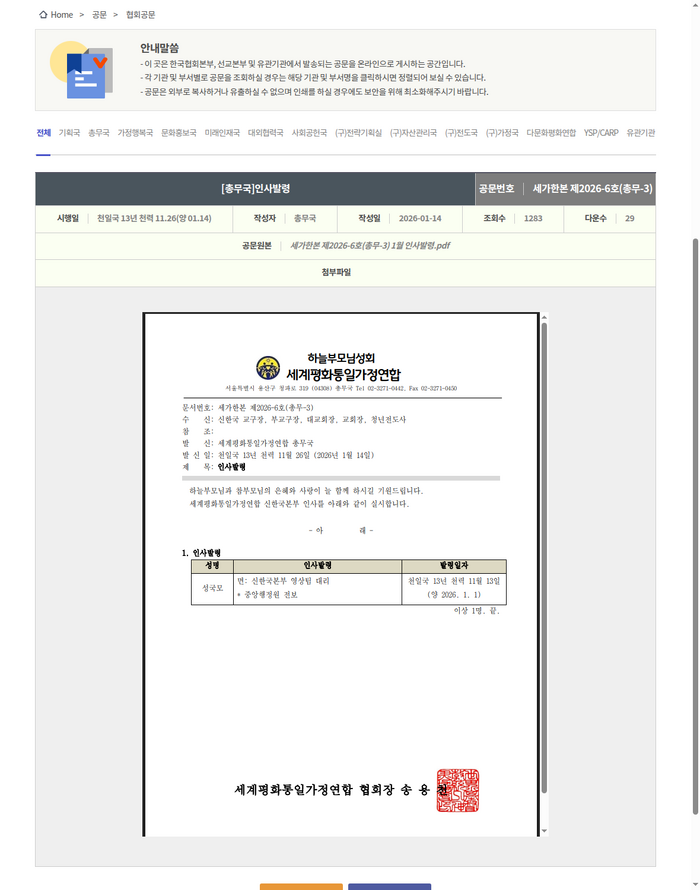This screenshot has width=700, height=890.
Task: Click the 첨부파일 label row
Action: click(345, 273)
